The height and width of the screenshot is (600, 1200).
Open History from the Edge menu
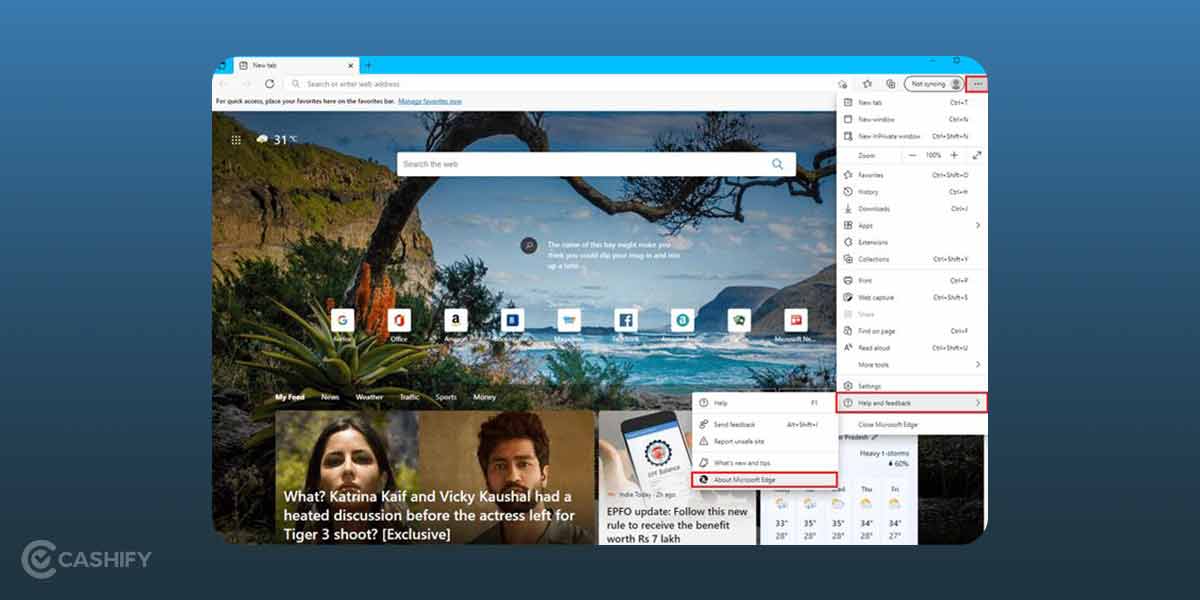tap(870, 191)
